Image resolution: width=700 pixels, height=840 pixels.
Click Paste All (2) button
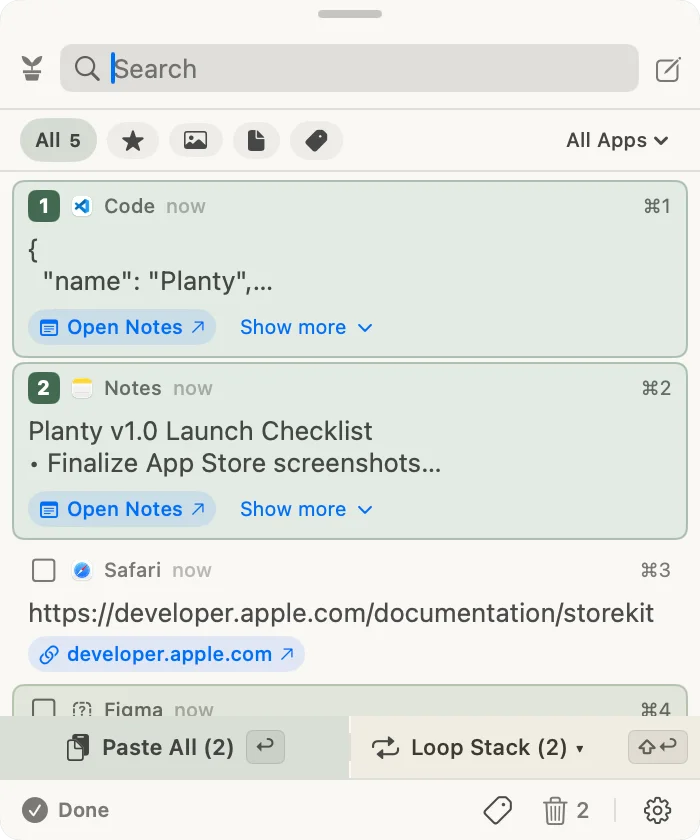click(x=175, y=747)
